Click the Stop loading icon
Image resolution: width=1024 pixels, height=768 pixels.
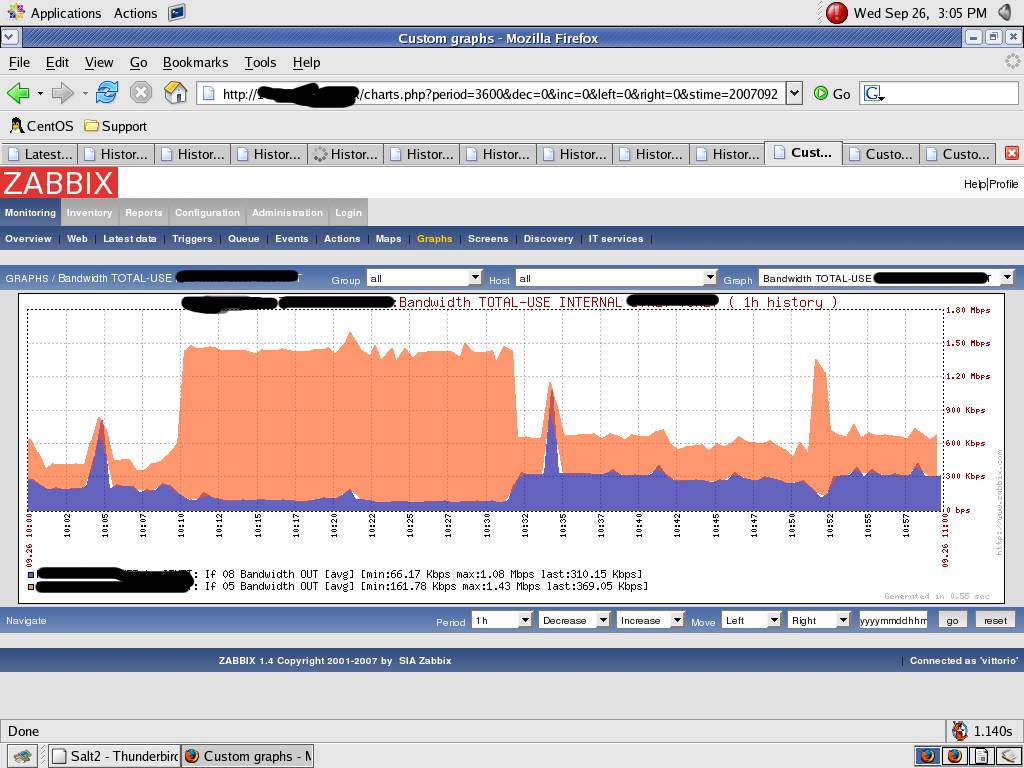pos(141,93)
